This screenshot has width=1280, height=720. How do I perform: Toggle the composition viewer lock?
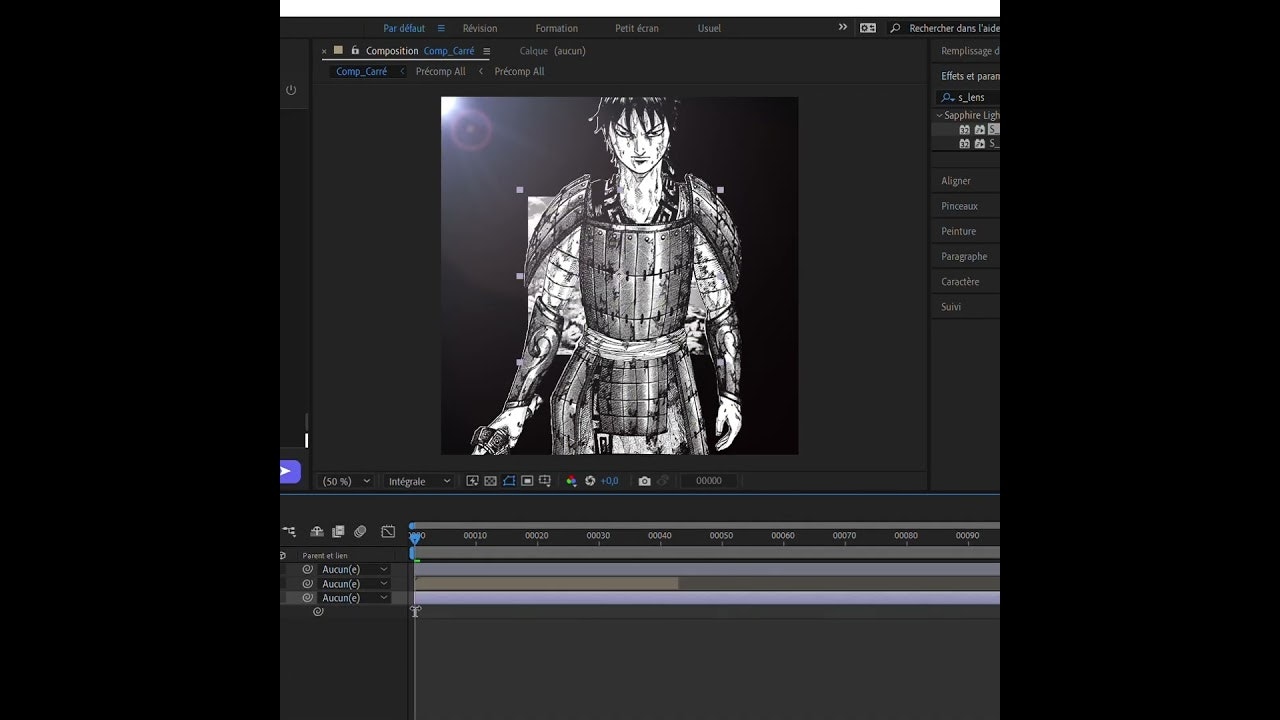(355, 50)
